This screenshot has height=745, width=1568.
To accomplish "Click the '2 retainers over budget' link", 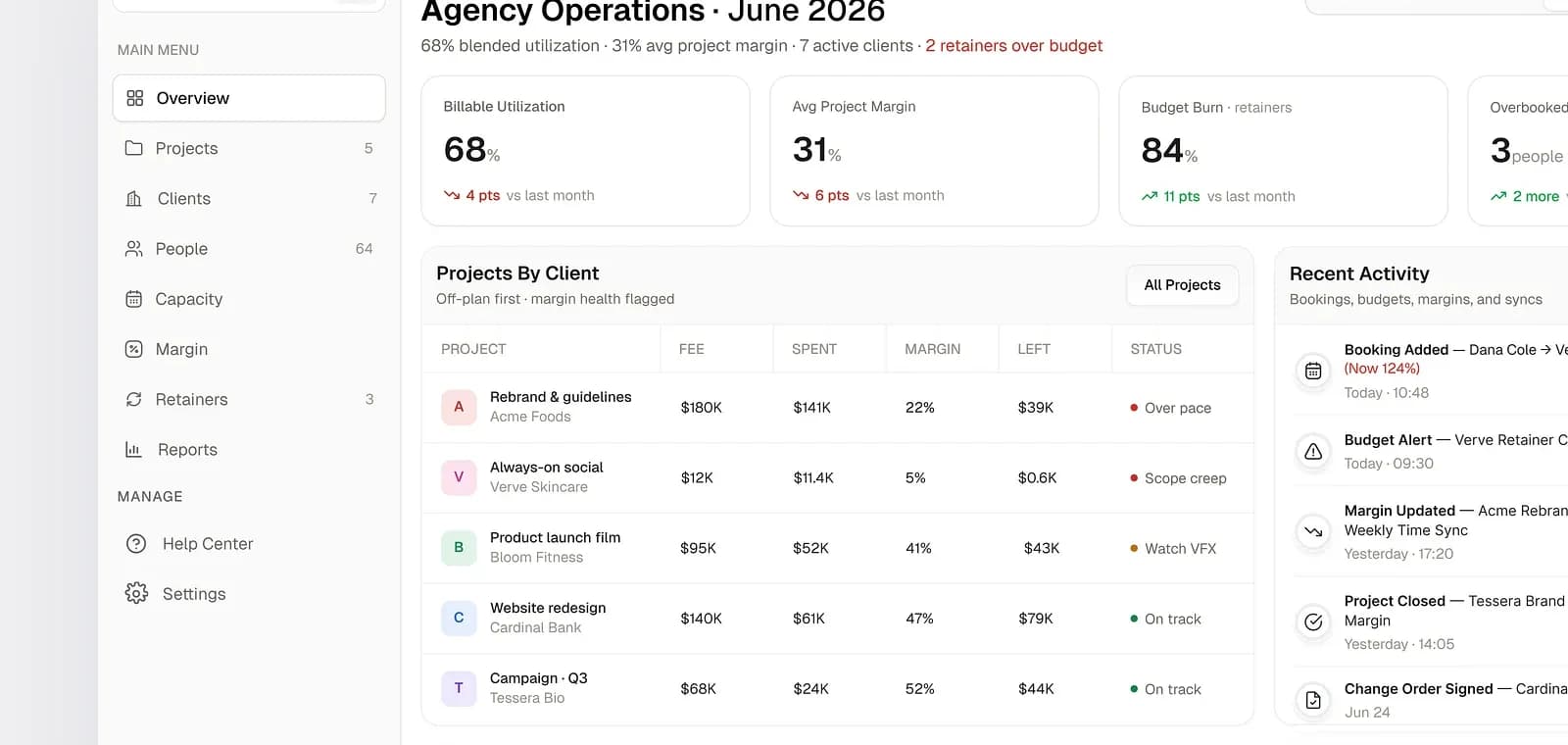I will (1014, 46).
